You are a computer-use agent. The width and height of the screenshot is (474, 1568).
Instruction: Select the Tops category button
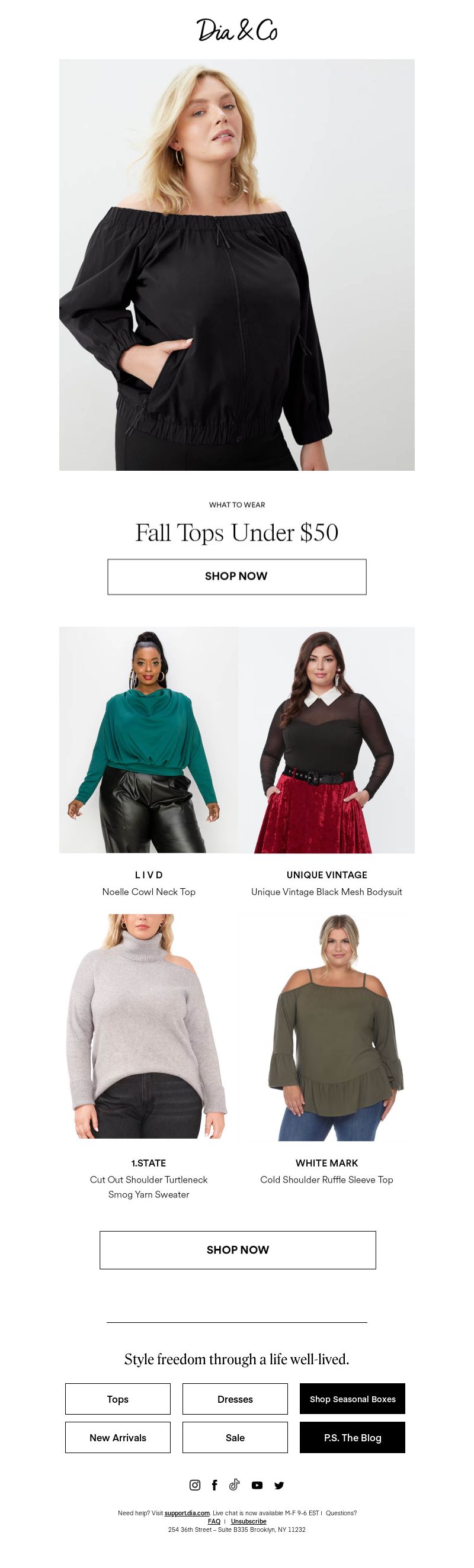[117, 1399]
